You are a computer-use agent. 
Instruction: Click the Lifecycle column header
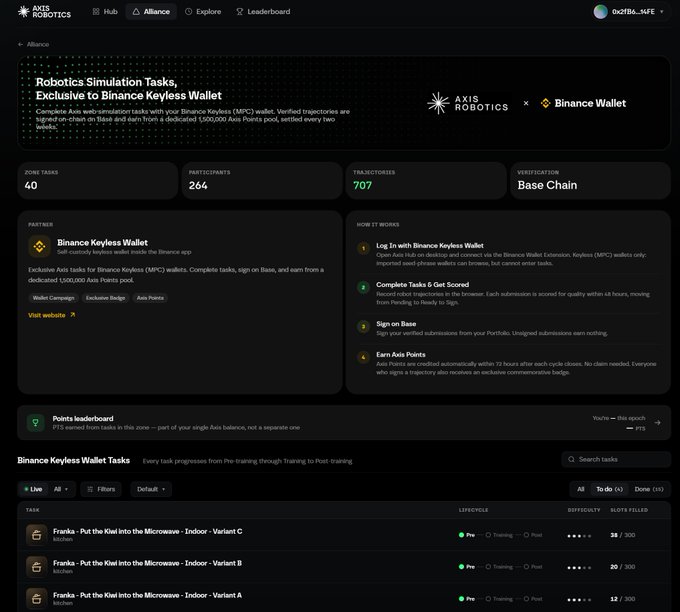[x=473, y=510]
